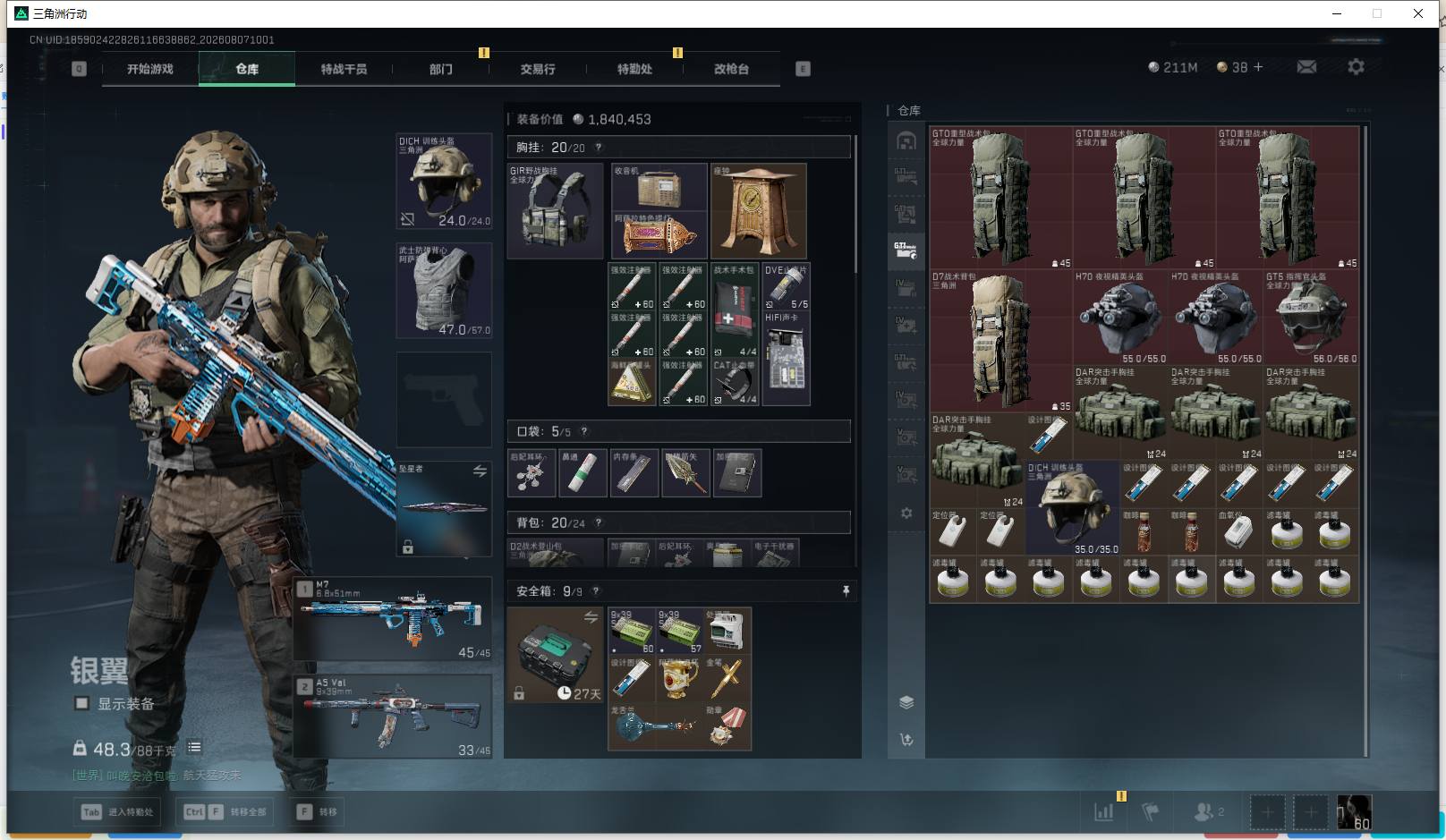Click the E key icon beside 改枪台

[x=803, y=69]
